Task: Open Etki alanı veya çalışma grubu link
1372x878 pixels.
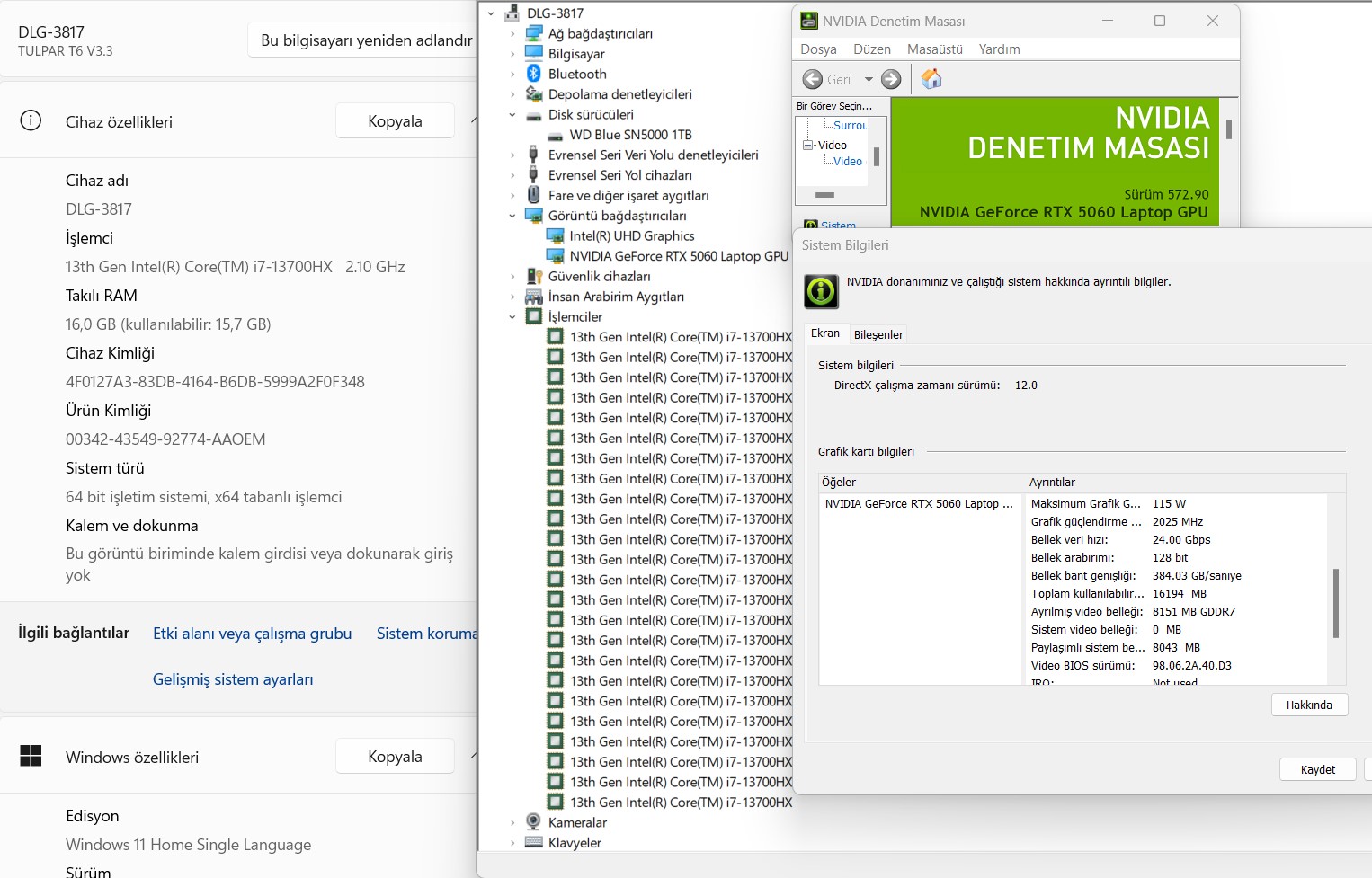Action: pos(252,634)
